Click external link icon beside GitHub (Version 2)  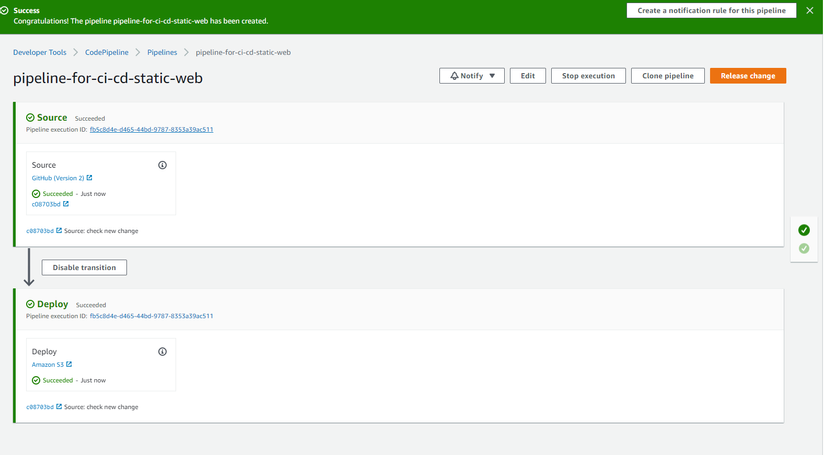(x=89, y=178)
